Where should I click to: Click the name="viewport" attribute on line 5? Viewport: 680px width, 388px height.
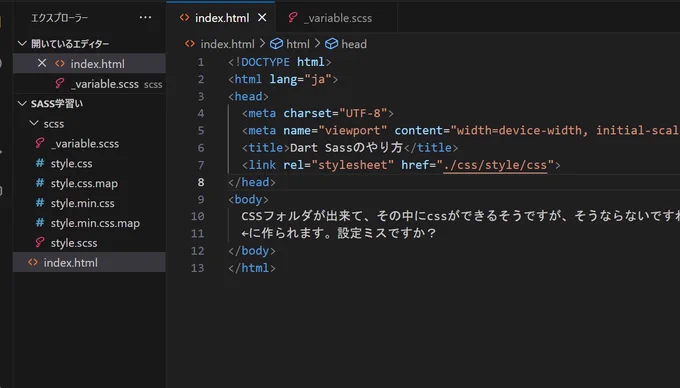click(x=335, y=130)
